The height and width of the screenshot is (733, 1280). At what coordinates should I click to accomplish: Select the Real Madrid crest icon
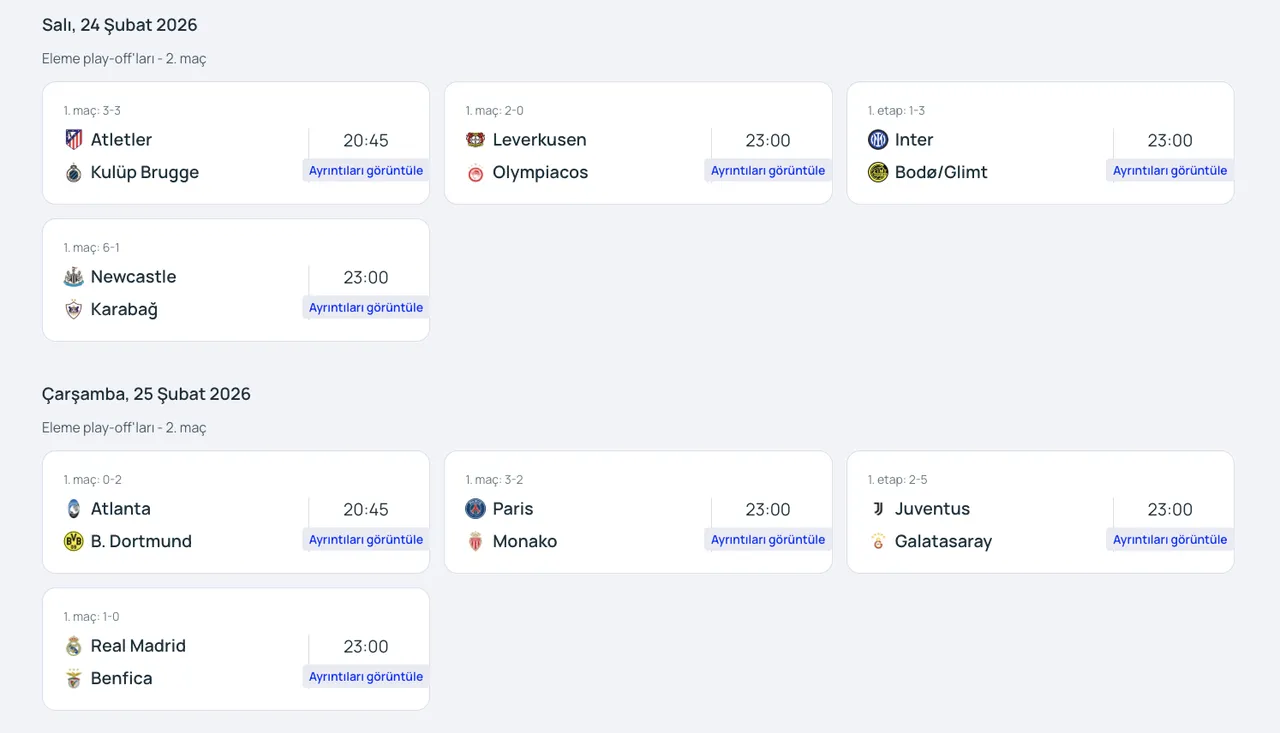pyautogui.click(x=73, y=646)
